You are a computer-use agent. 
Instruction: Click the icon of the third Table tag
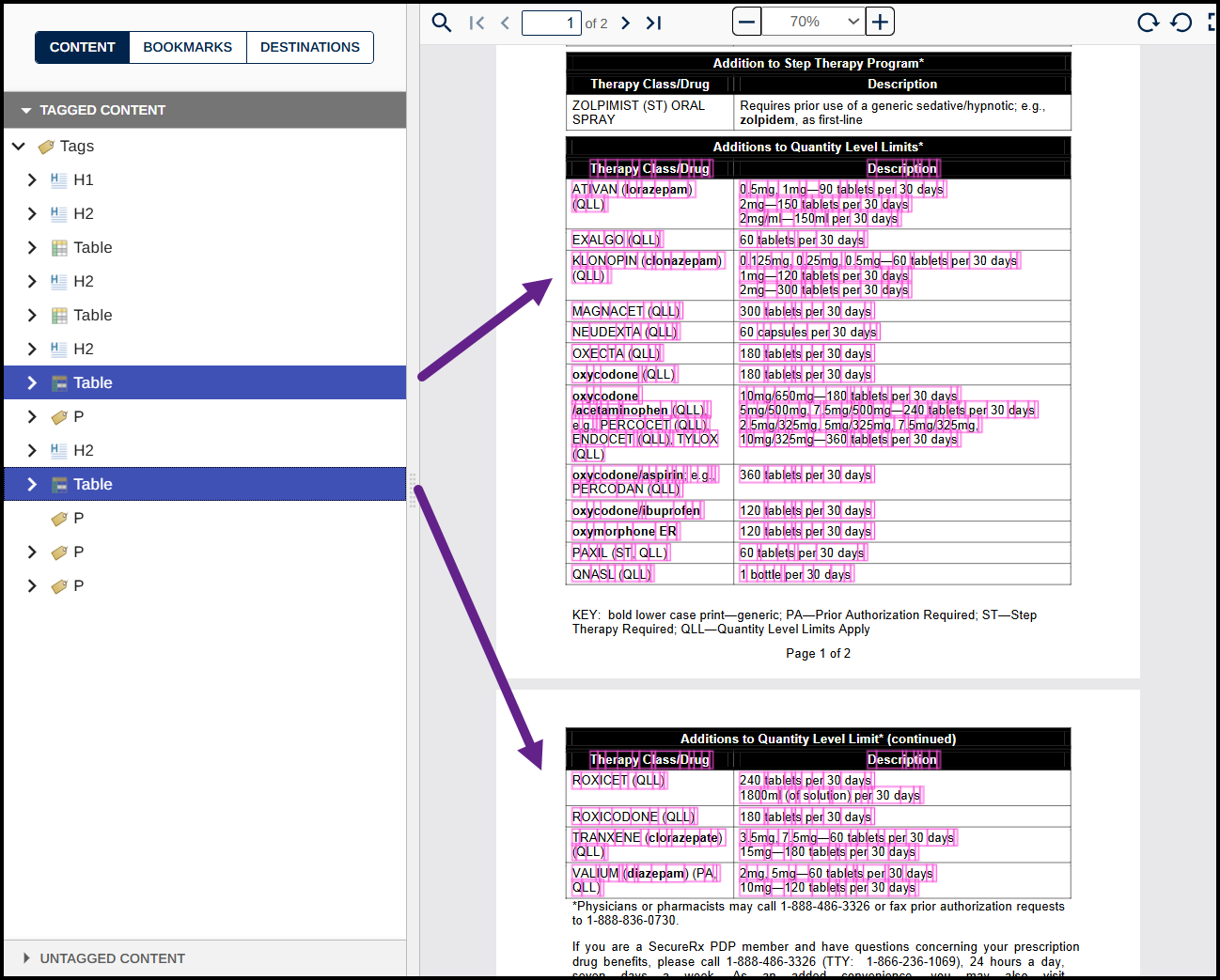coord(59,383)
